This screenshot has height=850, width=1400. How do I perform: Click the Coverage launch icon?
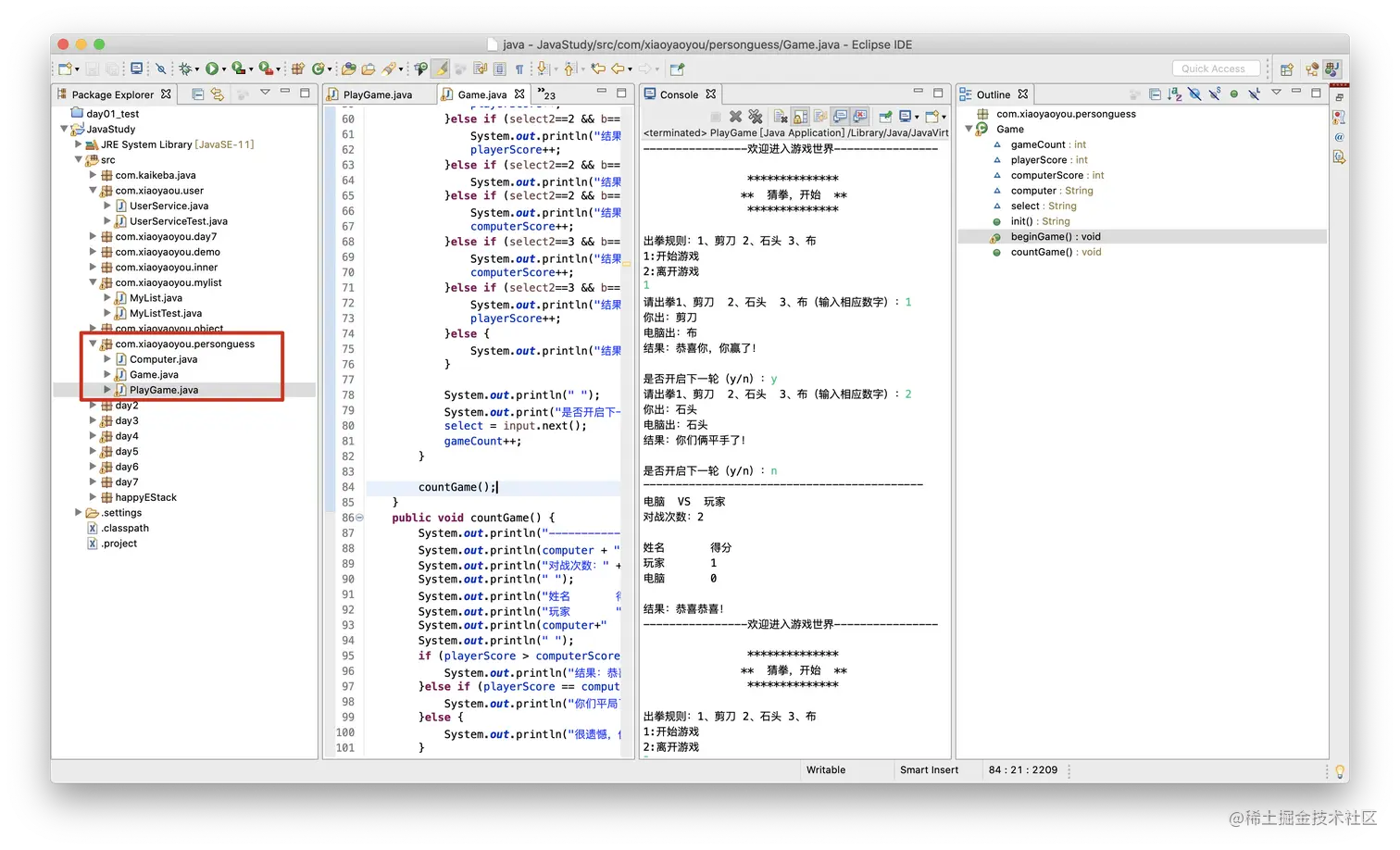coord(238,69)
